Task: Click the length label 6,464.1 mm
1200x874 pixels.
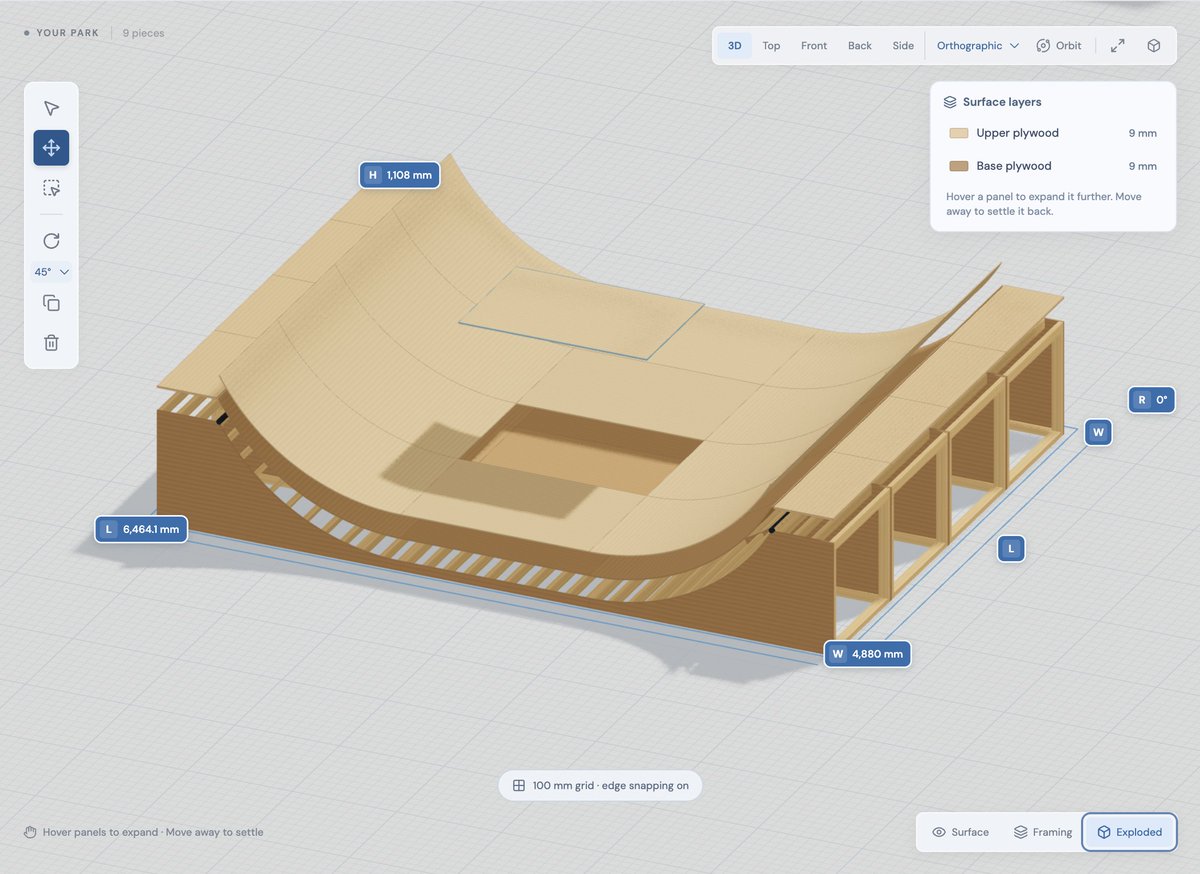Action: pyautogui.click(x=141, y=529)
